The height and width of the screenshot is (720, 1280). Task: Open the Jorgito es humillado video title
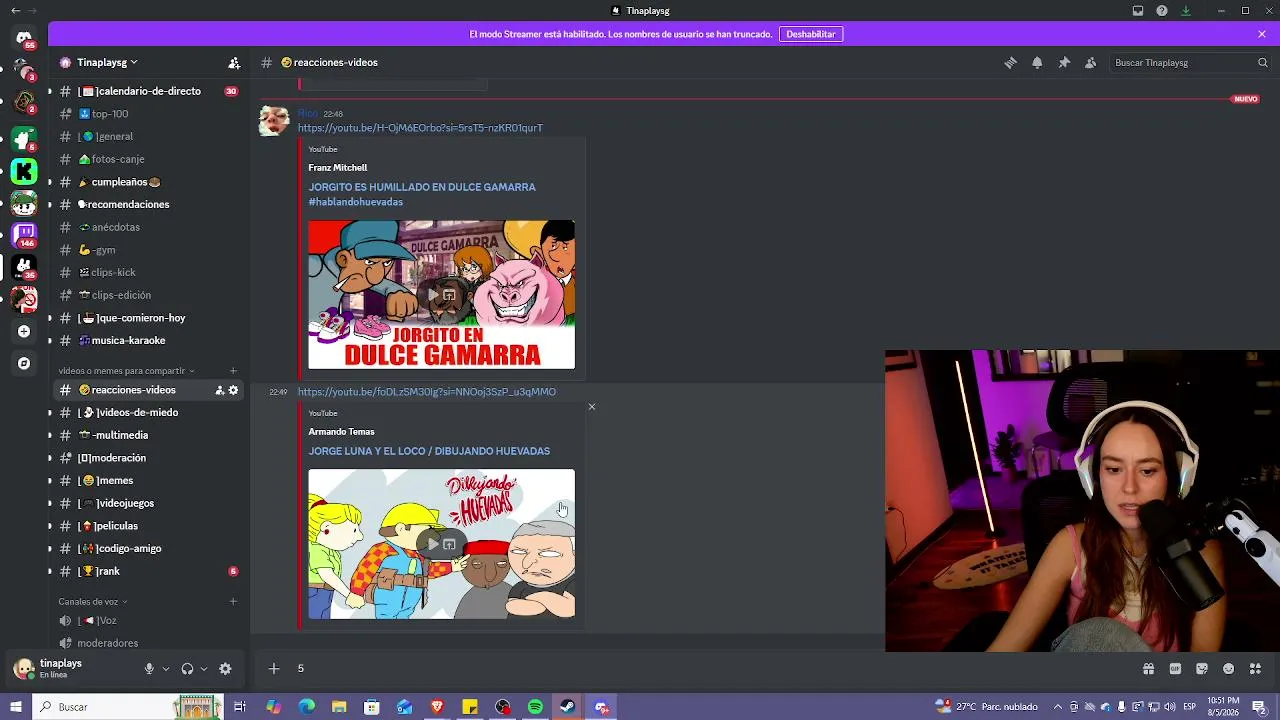tap(422, 194)
